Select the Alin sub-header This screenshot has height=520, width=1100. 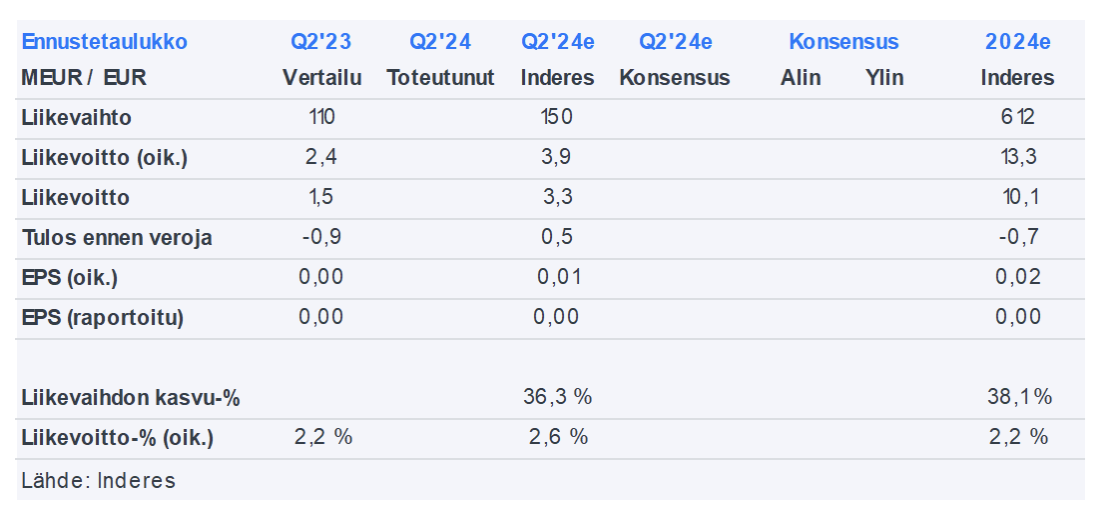800,78
